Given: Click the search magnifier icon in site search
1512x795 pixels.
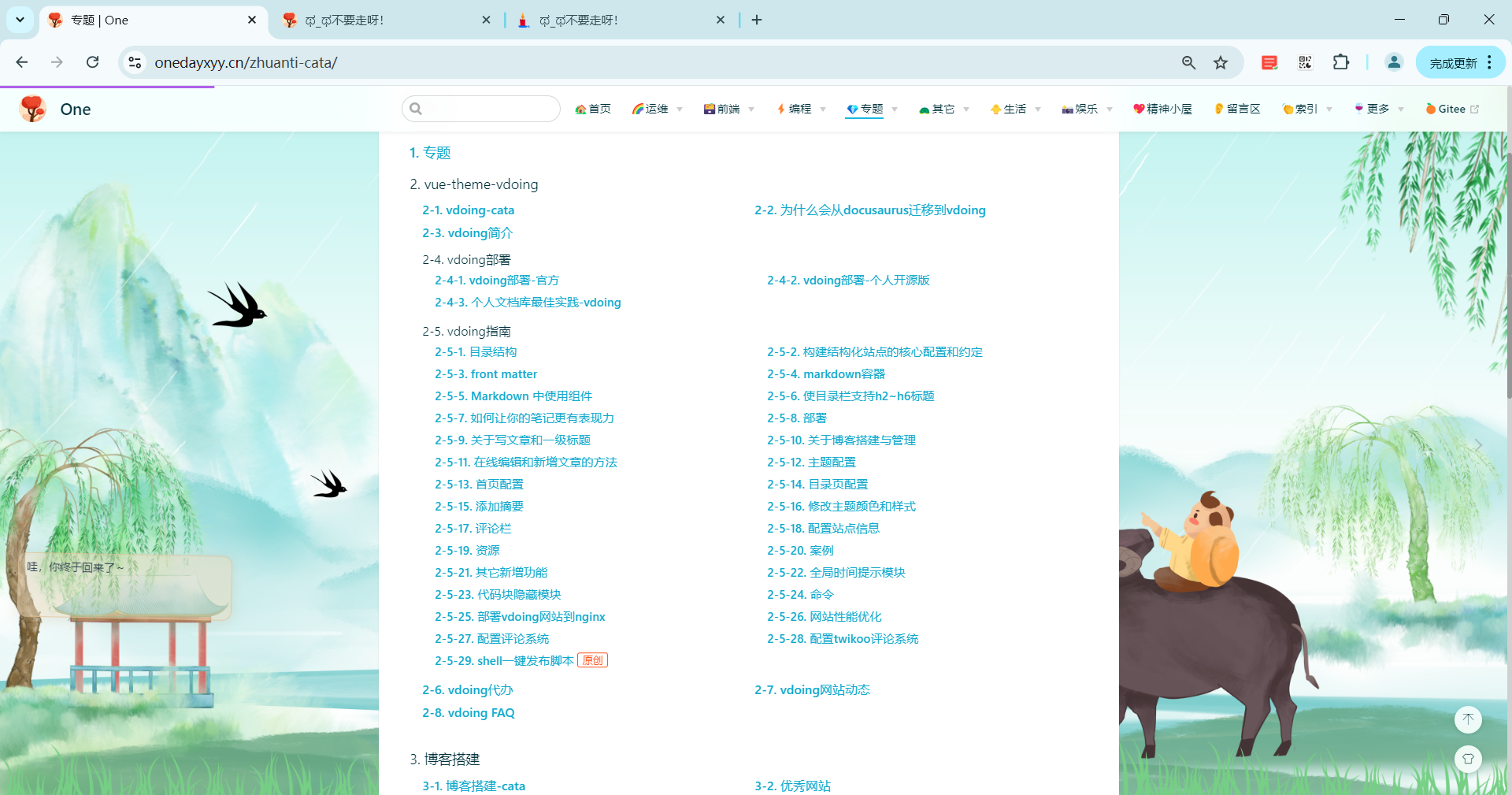Looking at the screenshot, I should pos(416,109).
